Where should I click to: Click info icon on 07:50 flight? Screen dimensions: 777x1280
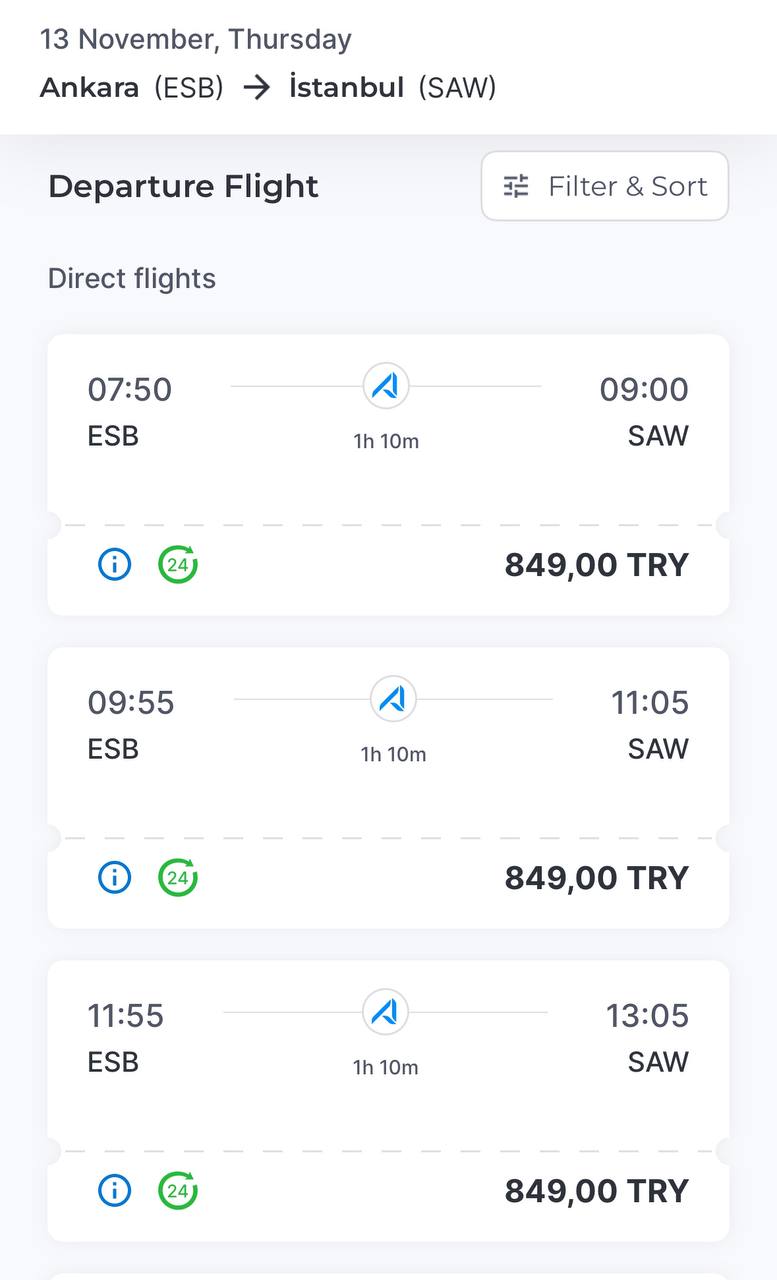tap(115, 565)
